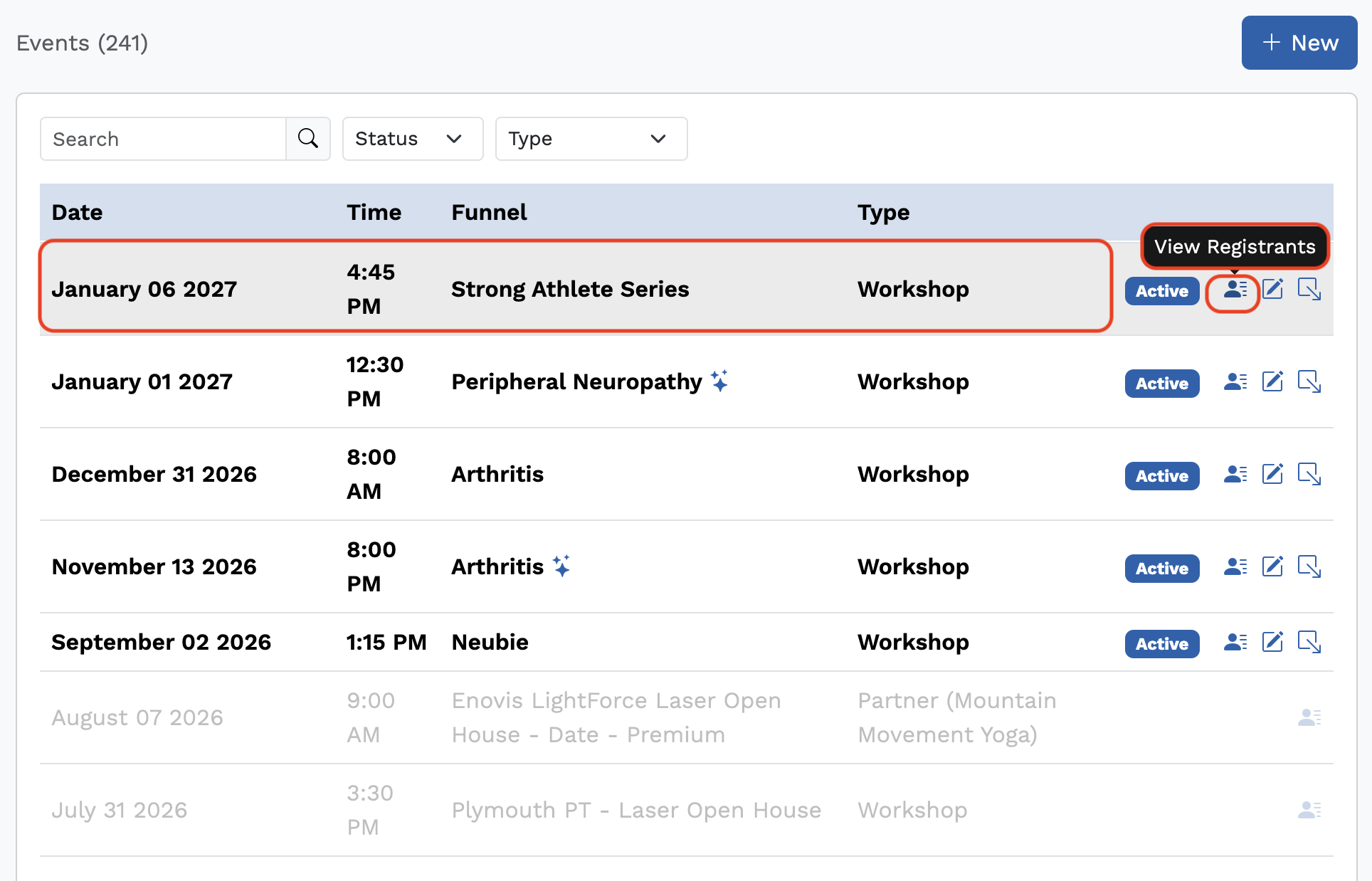Select Plymouth PT - Laser Open House funnel

tap(637, 810)
